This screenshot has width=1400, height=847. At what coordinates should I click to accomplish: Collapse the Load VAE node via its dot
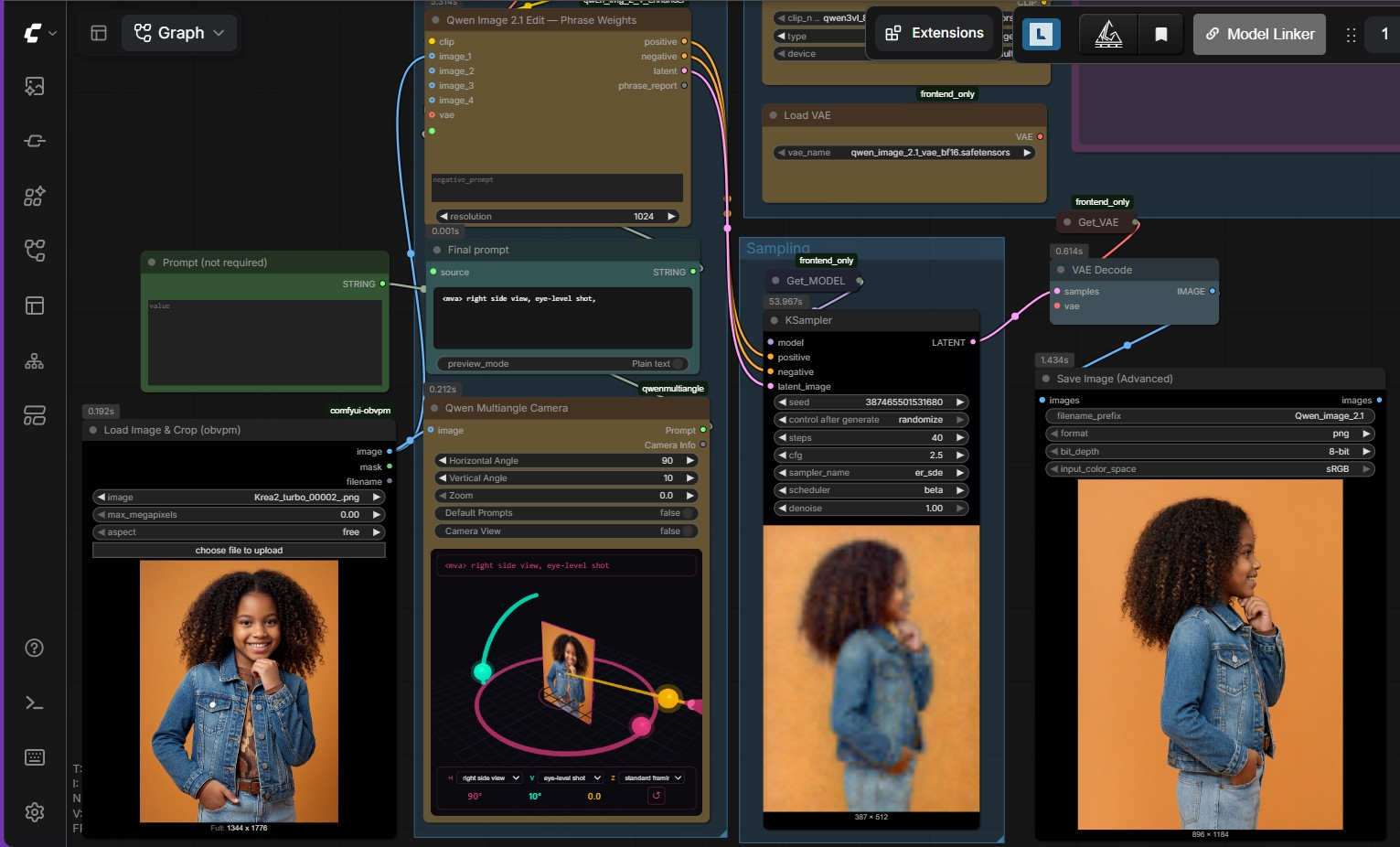point(773,115)
